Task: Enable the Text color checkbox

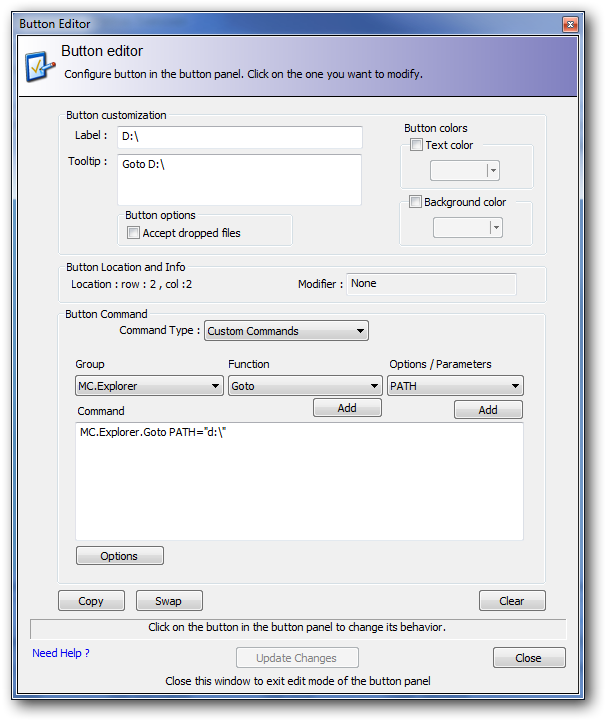Action: click(x=416, y=145)
